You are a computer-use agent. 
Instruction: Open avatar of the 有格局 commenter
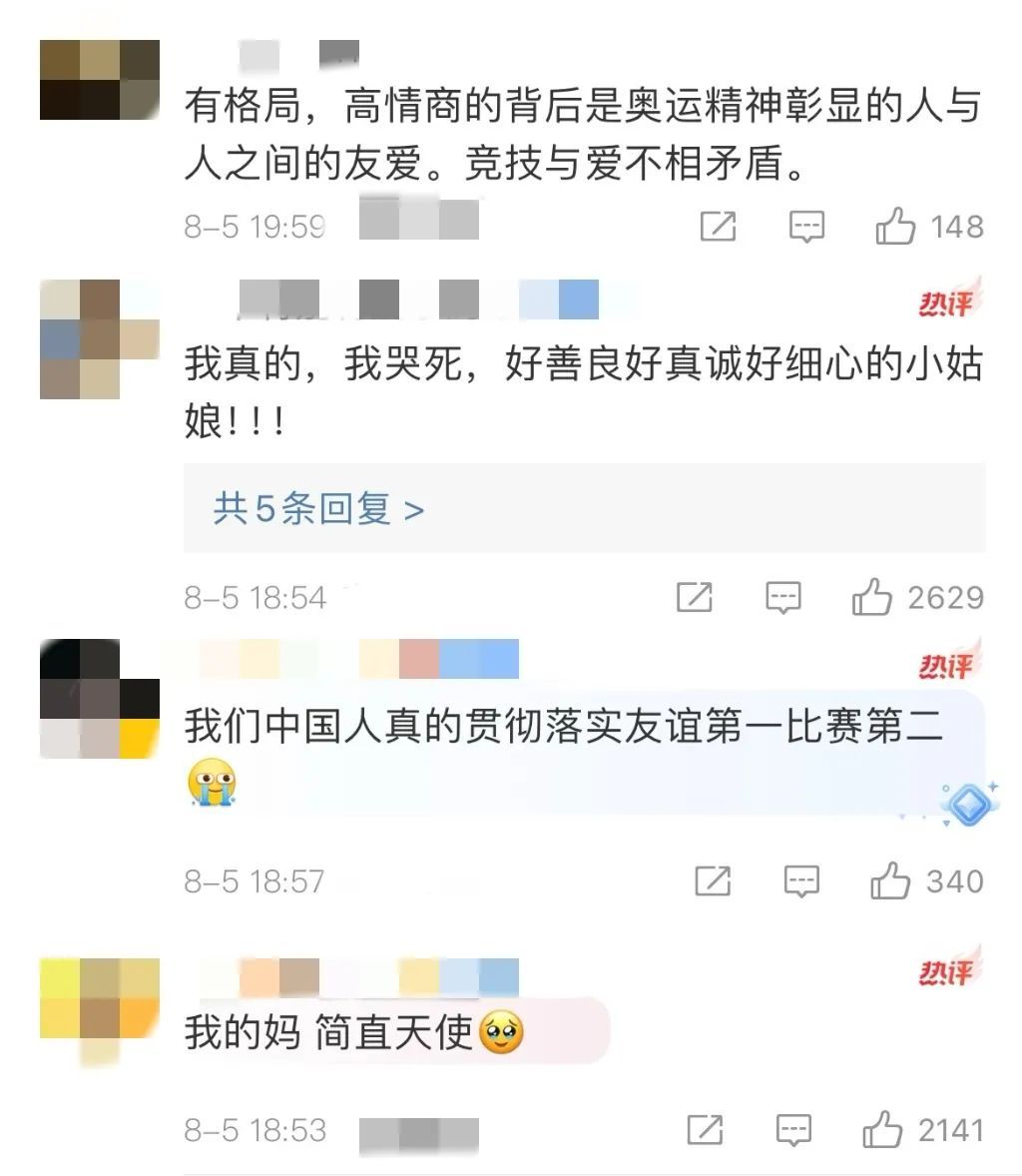tap(100, 80)
